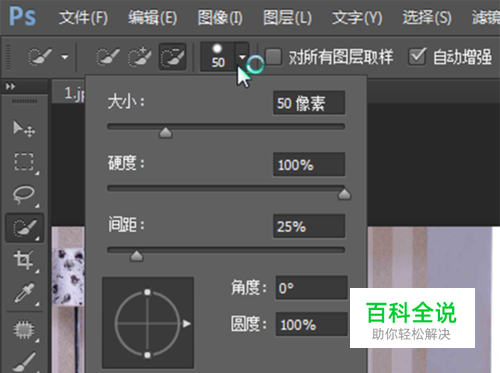Select the Quick Selection tool in toolbox

tap(24, 228)
